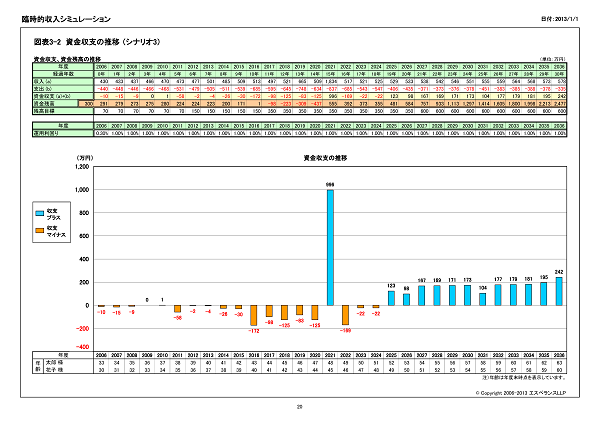Viewport: 600px width, 424px height.
Task: Click the page number 29 at bottom
Action: coord(299,406)
